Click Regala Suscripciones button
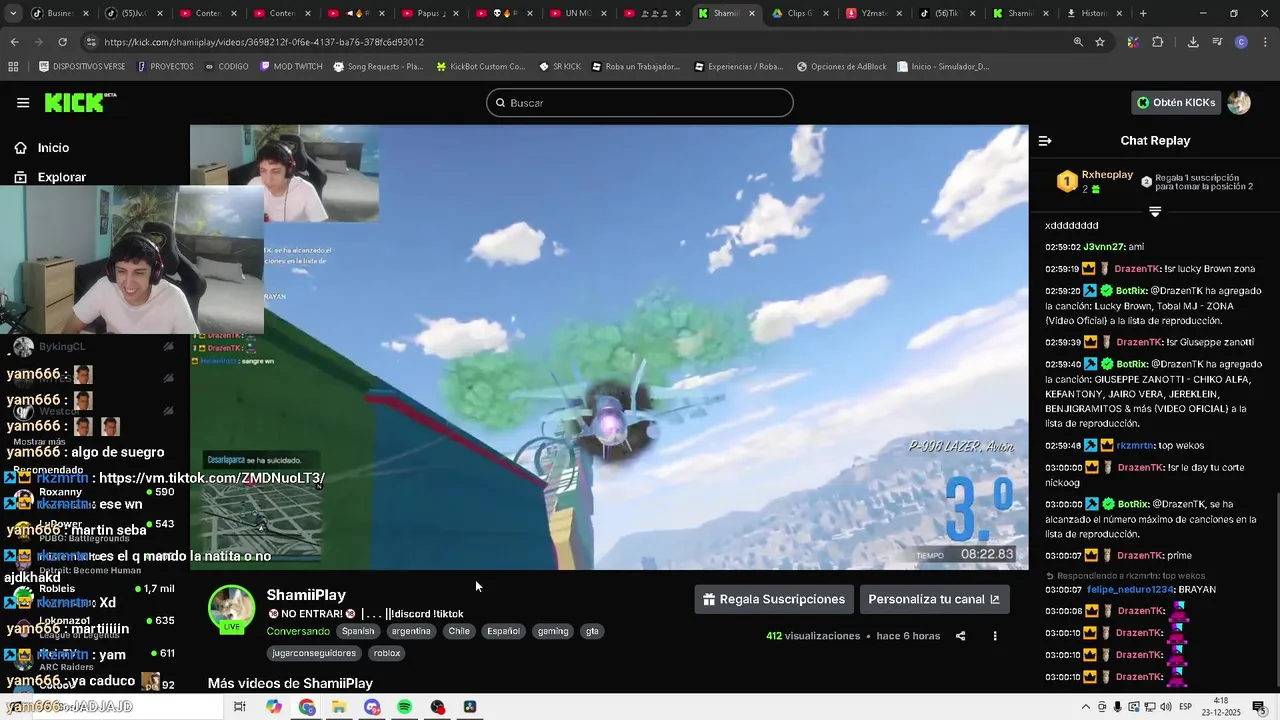 (774, 599)
